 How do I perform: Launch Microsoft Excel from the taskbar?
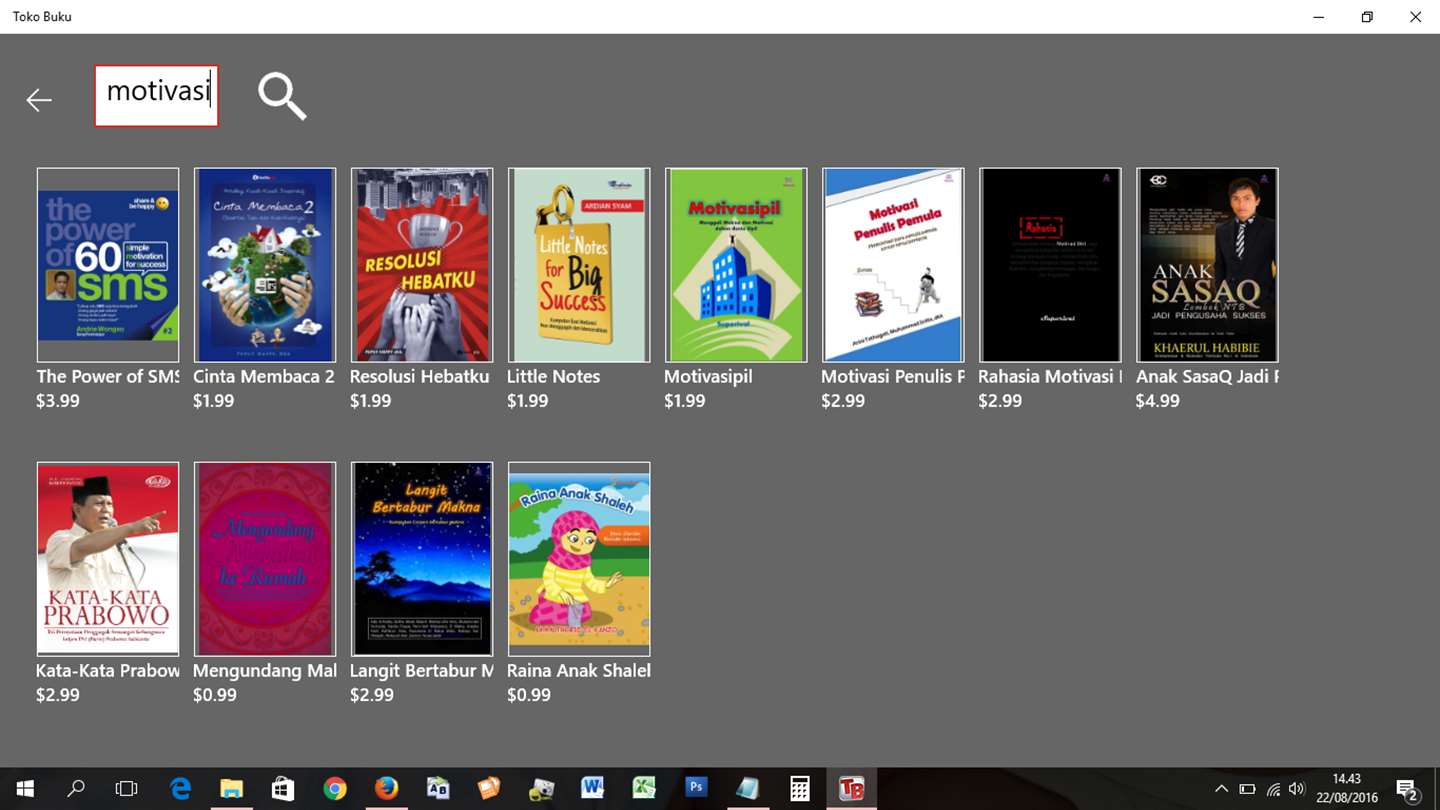[x=644, y=789]
